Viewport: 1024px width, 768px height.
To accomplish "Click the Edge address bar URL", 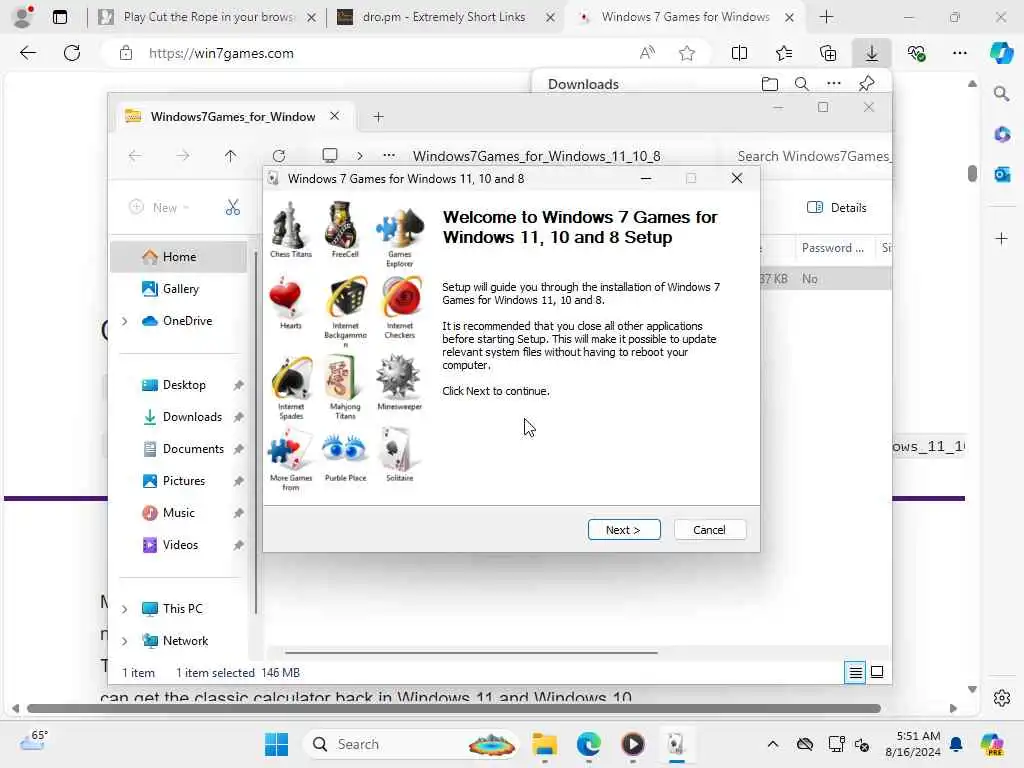I will 221,54.
